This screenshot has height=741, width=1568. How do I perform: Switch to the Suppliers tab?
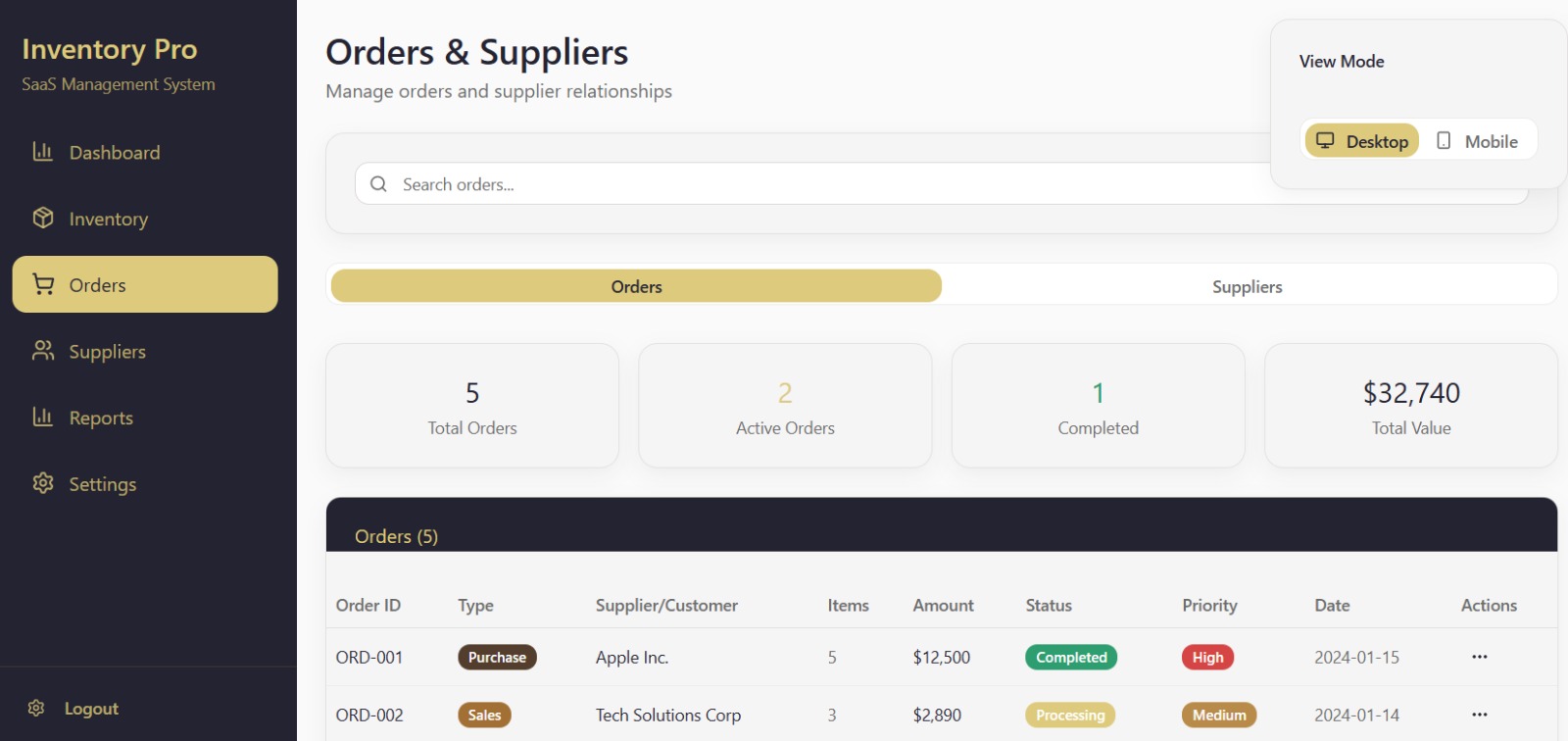[x=1247, y=286]
